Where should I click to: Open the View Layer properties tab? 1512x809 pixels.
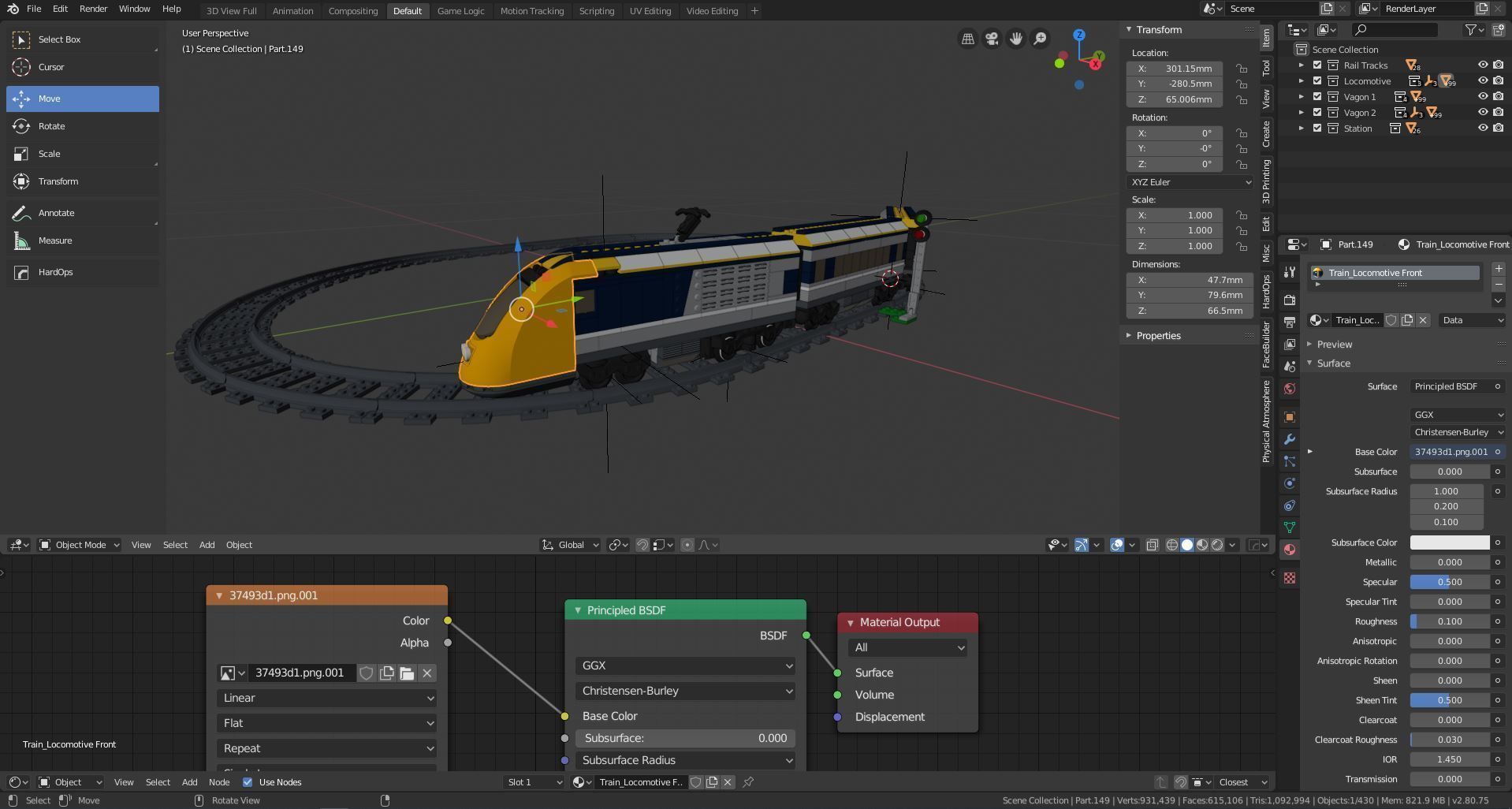1290,345
